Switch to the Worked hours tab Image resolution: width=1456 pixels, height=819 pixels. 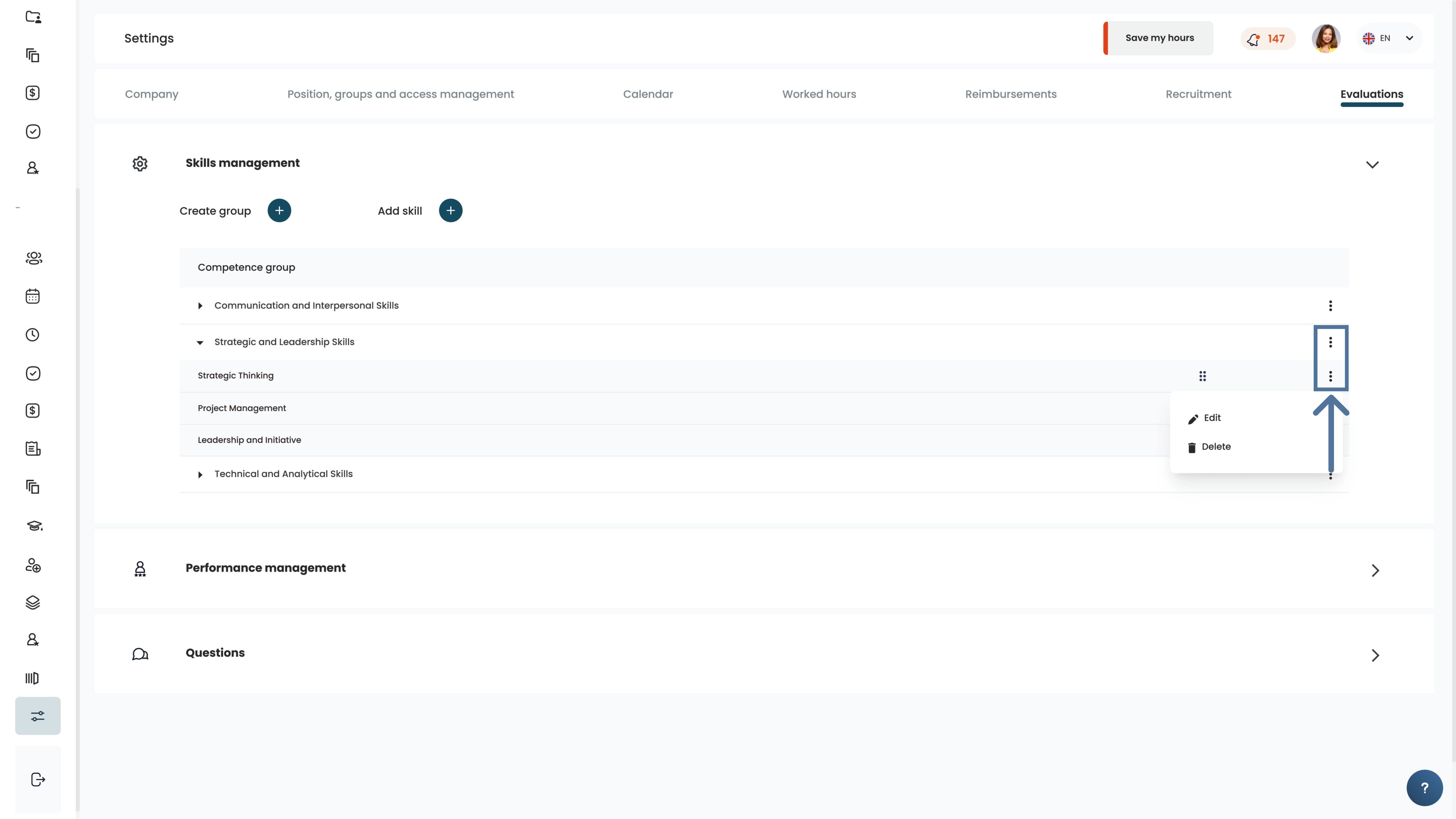[x=819, y=94]
